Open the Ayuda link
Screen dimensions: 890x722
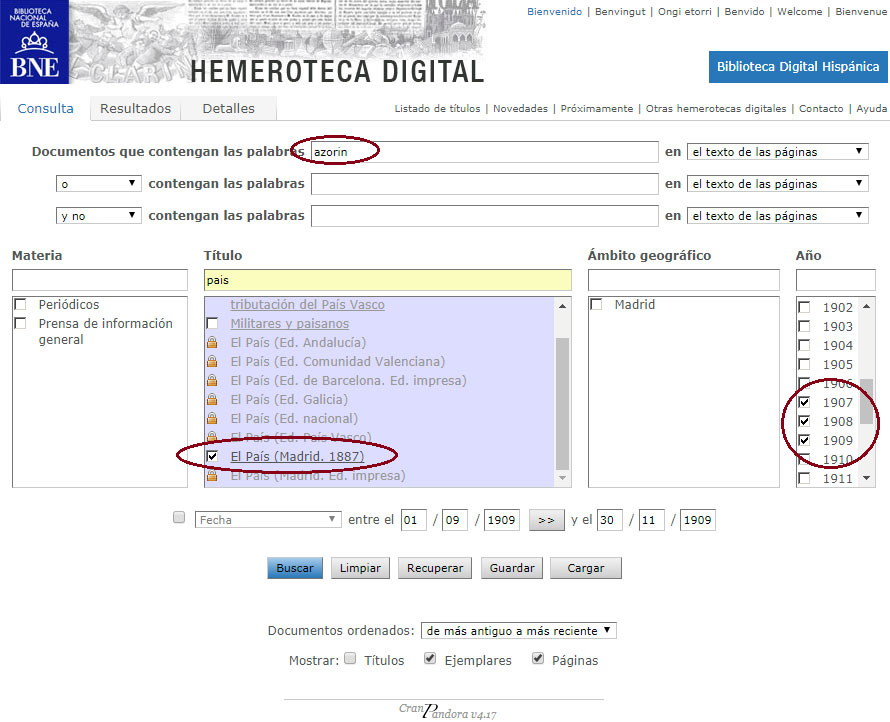click(871, 108)
